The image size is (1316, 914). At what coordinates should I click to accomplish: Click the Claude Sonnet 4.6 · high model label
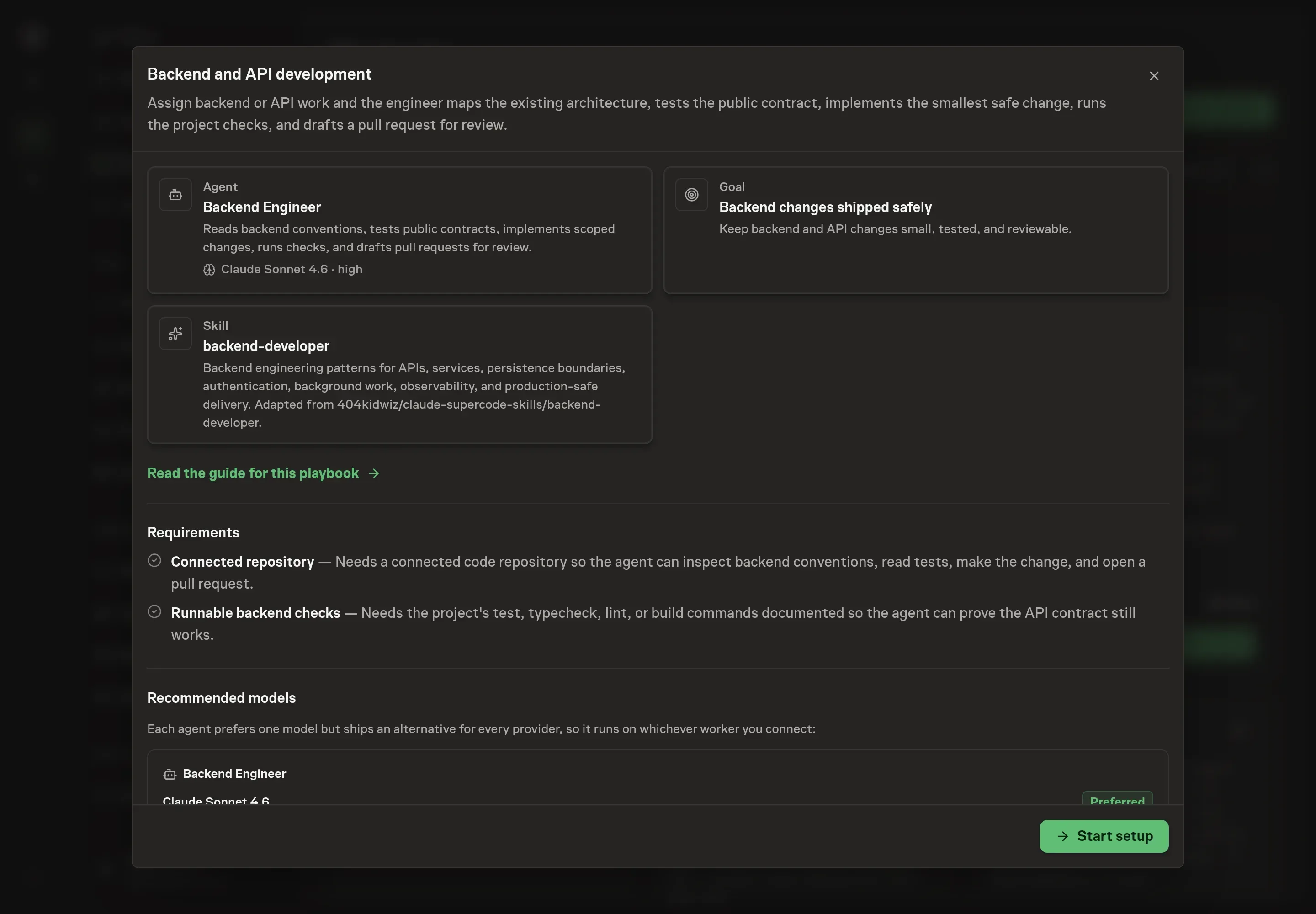[x=292, y=269]
